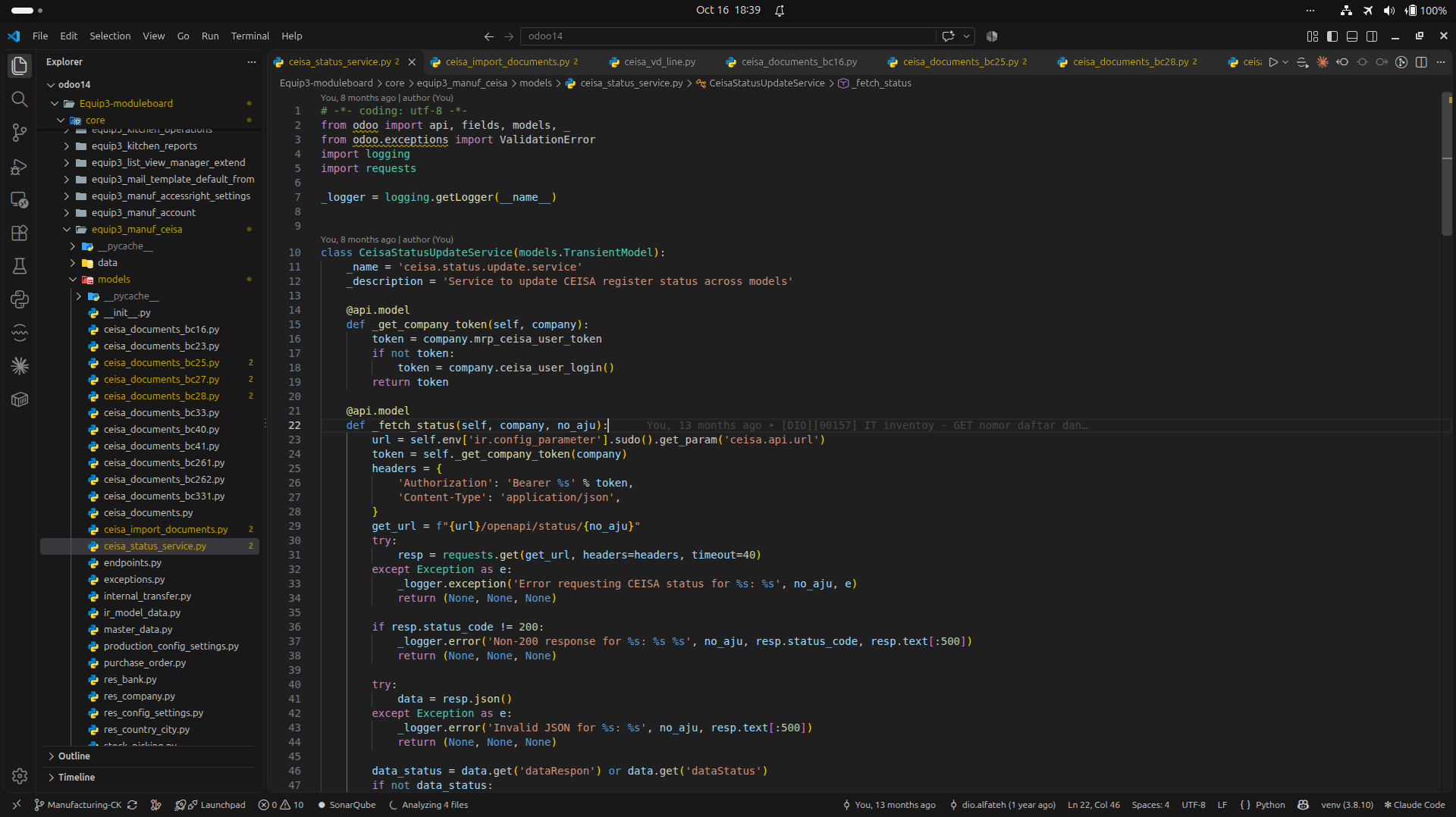Run Python file with play button
Screen dimensions: 1456x817
tap(1273, 62)
